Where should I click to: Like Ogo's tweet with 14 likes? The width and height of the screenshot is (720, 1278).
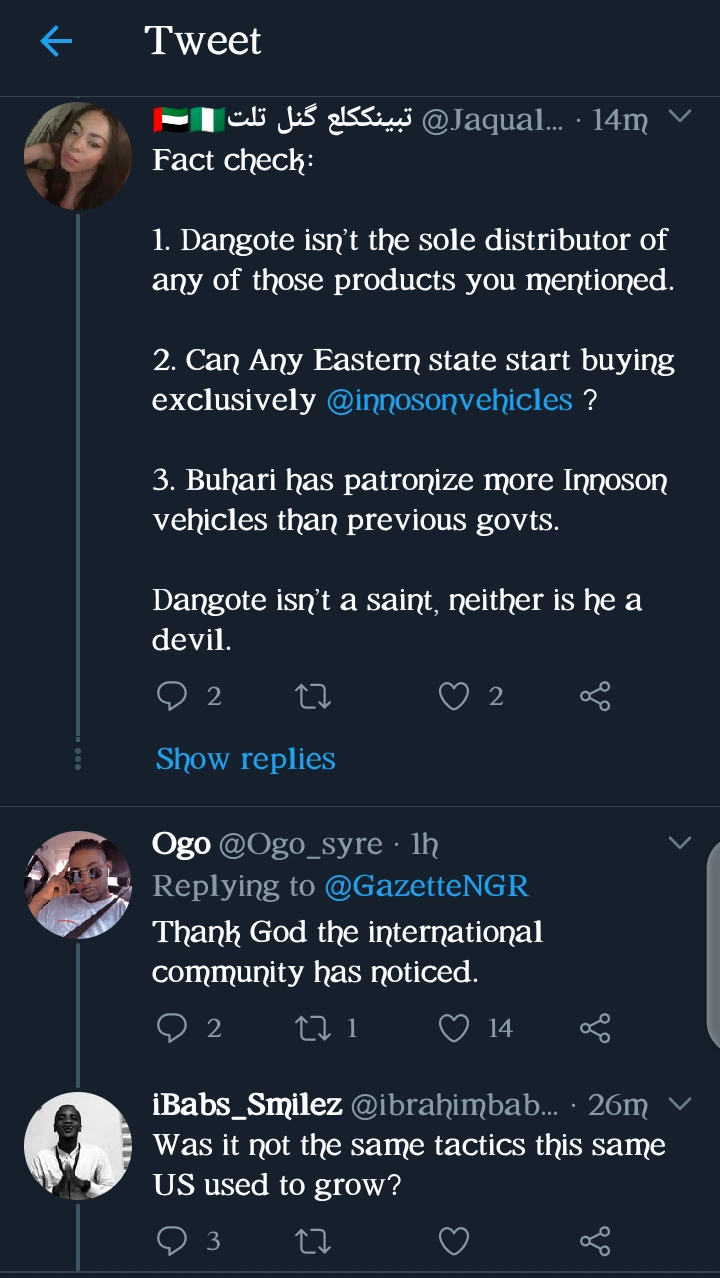pyautogui.click(x=454, y=1028)
